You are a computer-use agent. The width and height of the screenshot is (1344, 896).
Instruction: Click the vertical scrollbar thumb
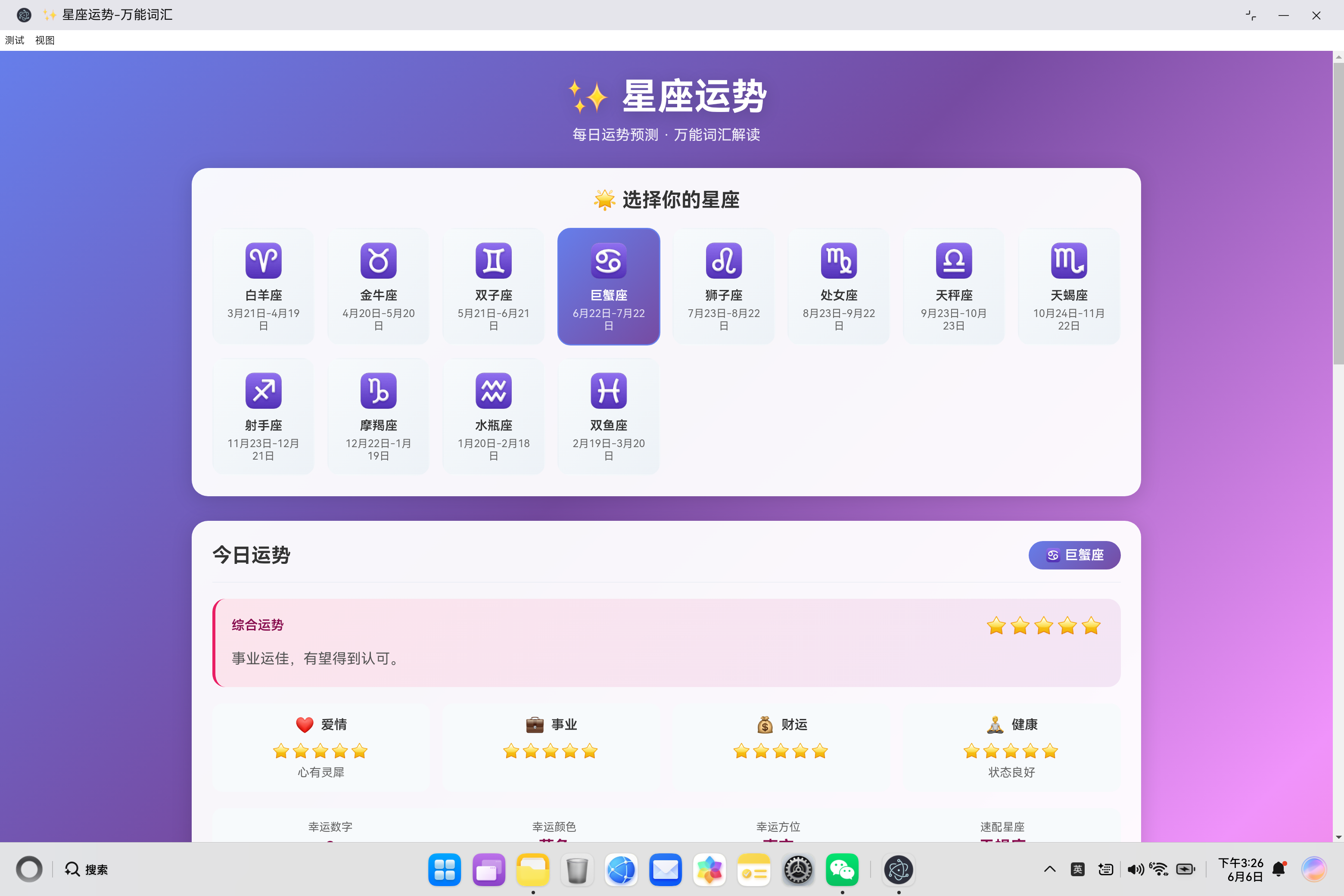pyautogui.click(x=1338, y=214)
